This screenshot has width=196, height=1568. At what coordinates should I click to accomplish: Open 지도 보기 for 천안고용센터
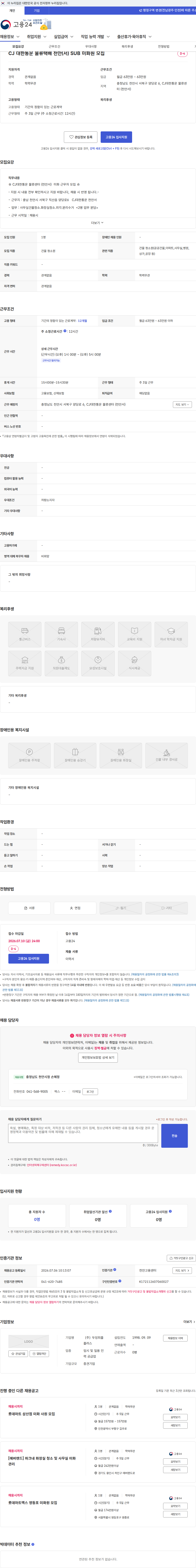(182, 1270)
